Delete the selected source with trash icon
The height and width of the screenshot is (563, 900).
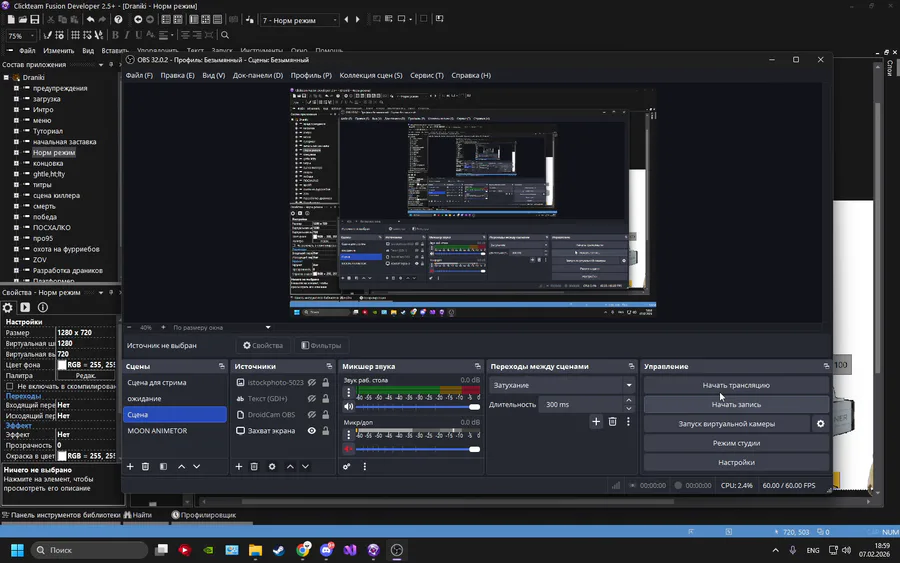(254, 466)
